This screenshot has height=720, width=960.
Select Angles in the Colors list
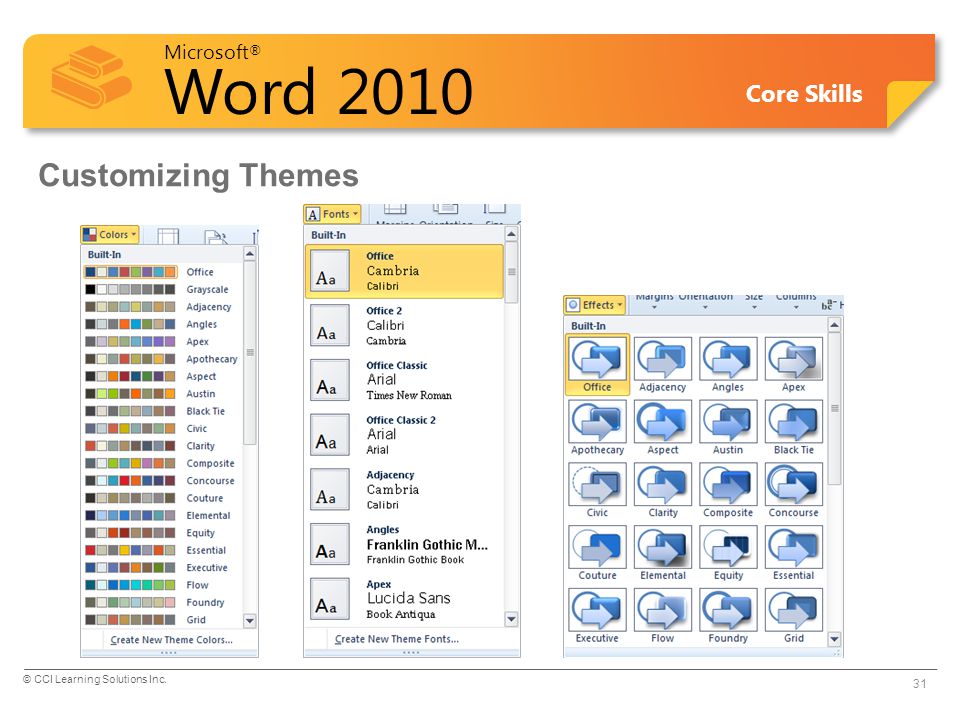[x=201, y=324]
